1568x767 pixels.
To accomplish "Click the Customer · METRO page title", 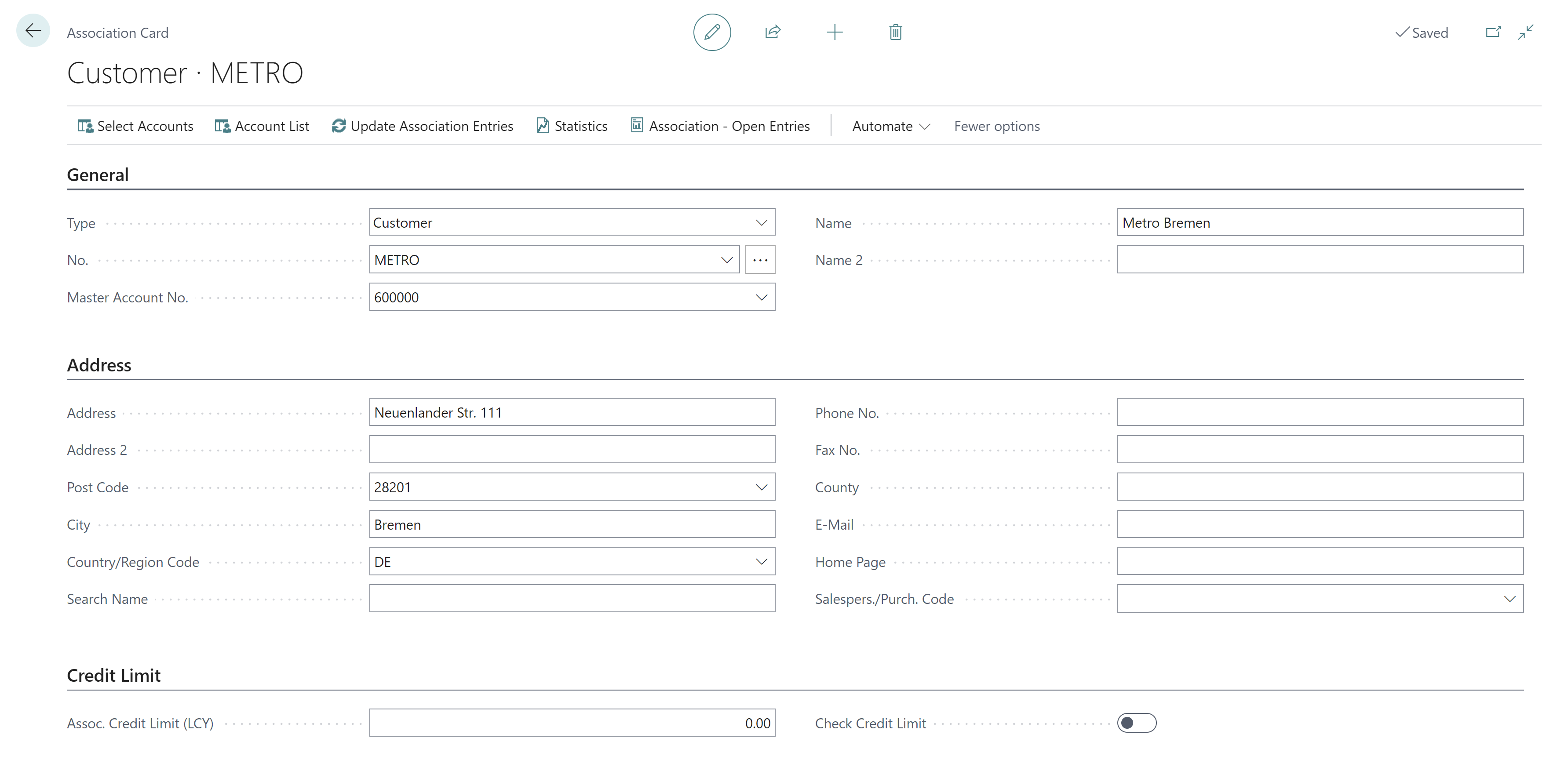I will tap(185, 73).
